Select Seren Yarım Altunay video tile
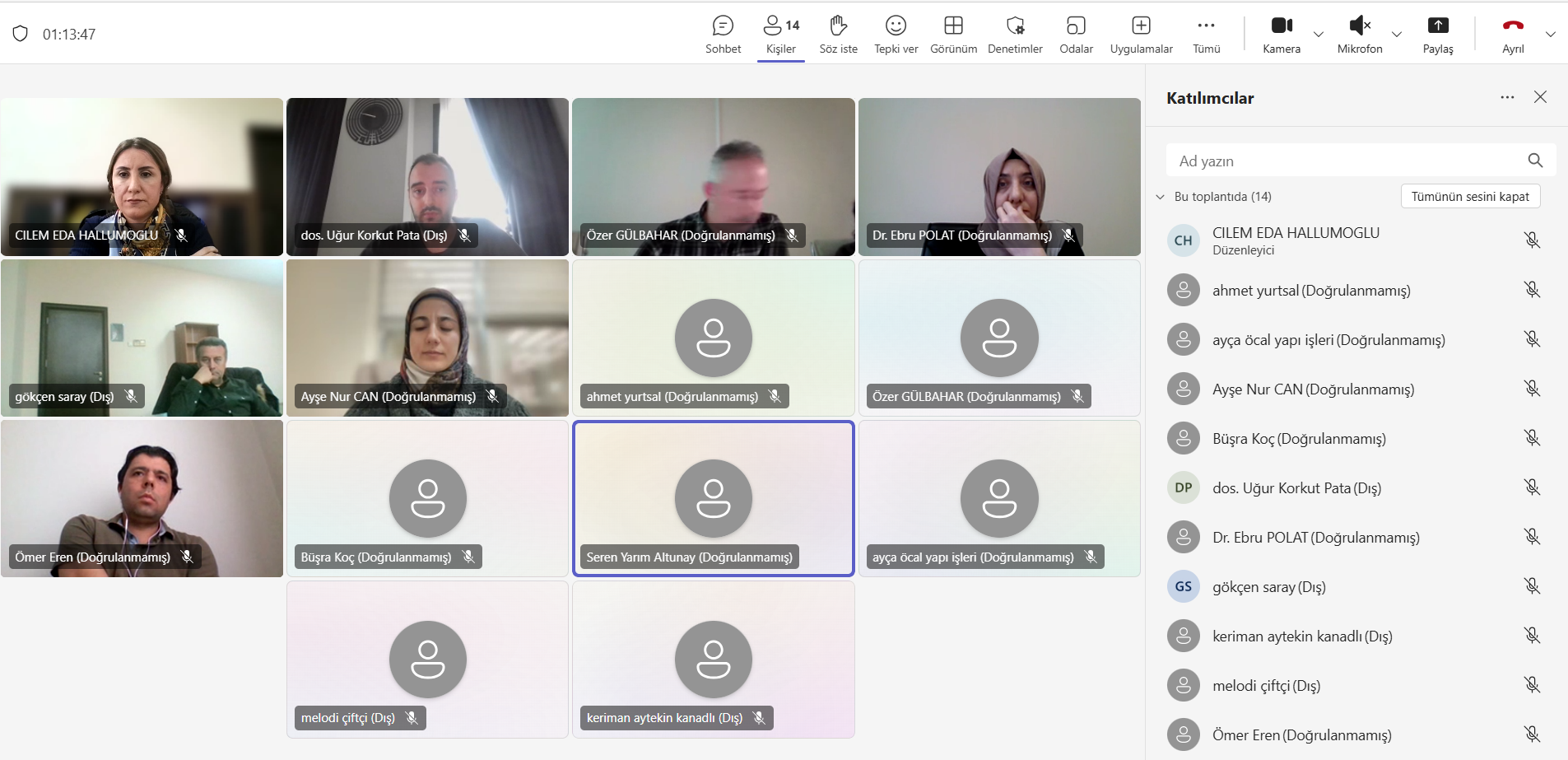This screenshot has height=760, width=1568. click(714, 498)
